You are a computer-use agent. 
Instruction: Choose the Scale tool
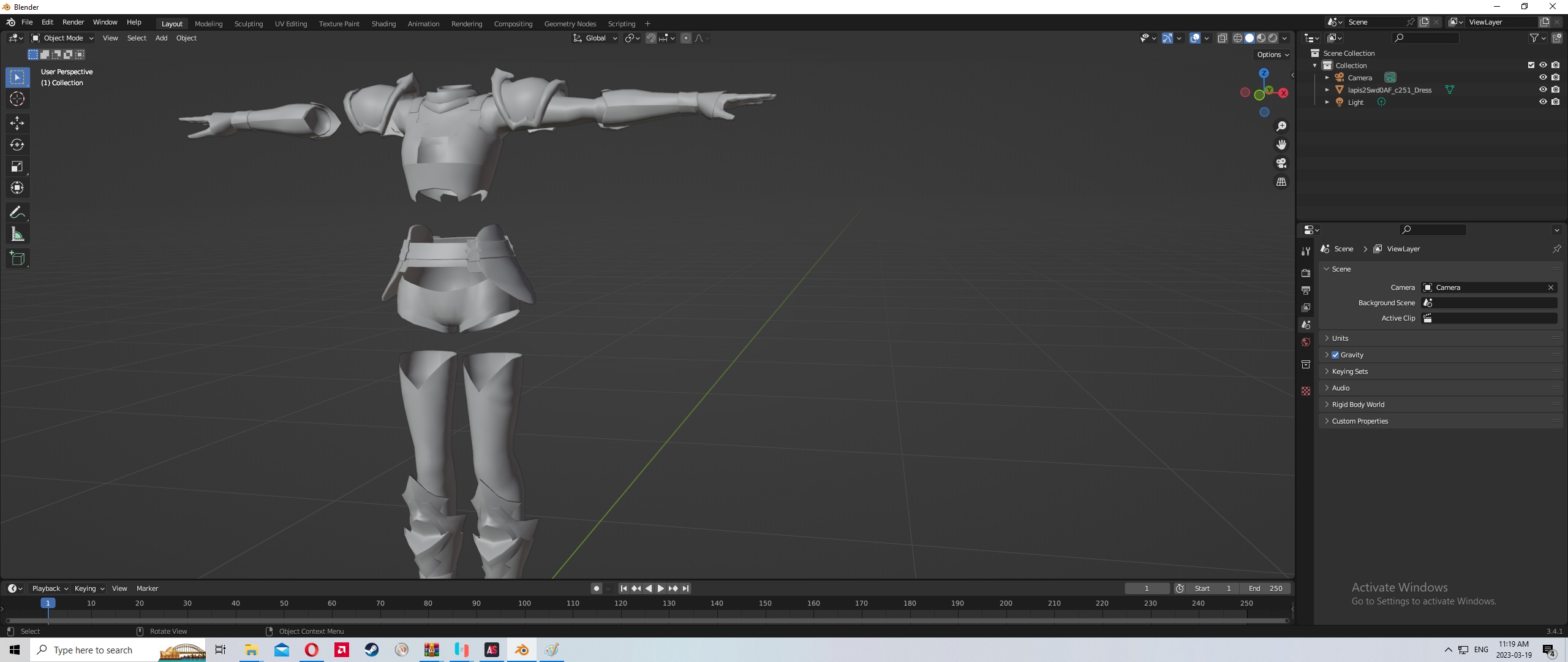(x=17, y=167)
